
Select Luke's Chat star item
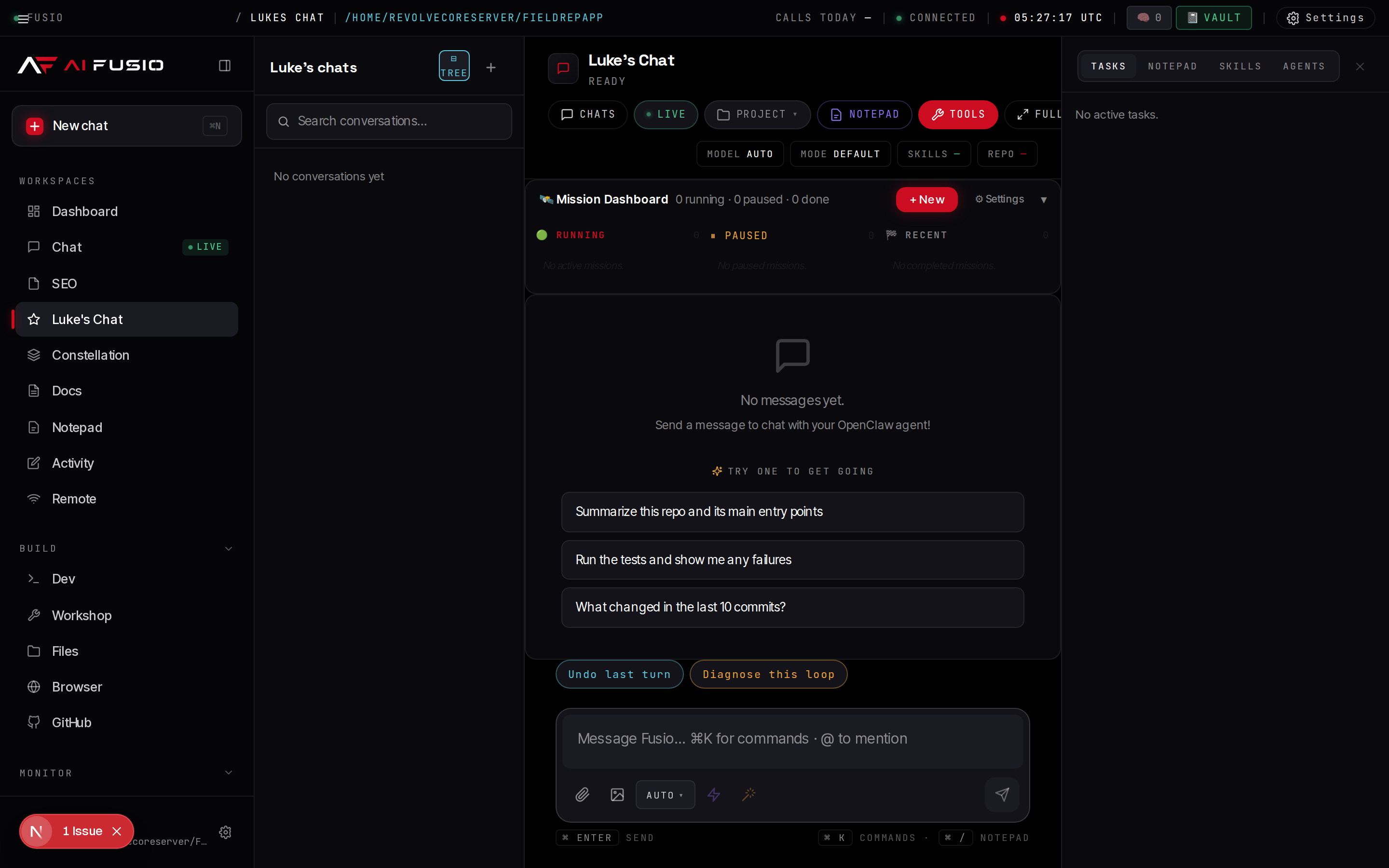point(126,319)
